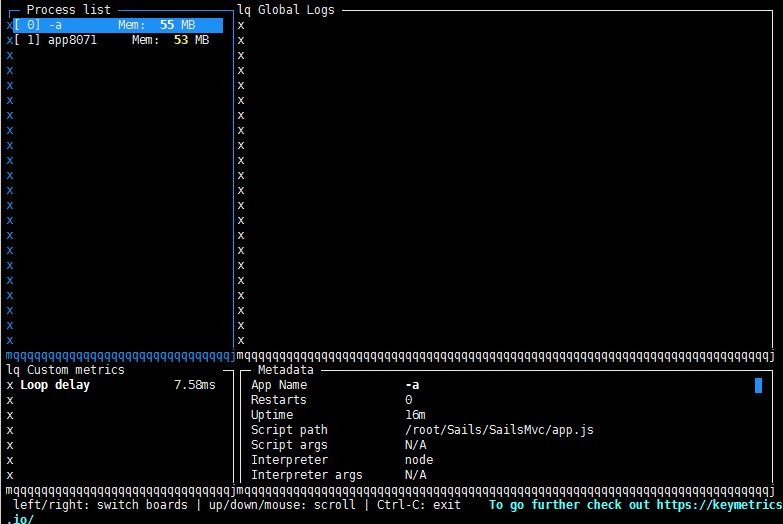Click the Script args label

(x=289, y=445)
